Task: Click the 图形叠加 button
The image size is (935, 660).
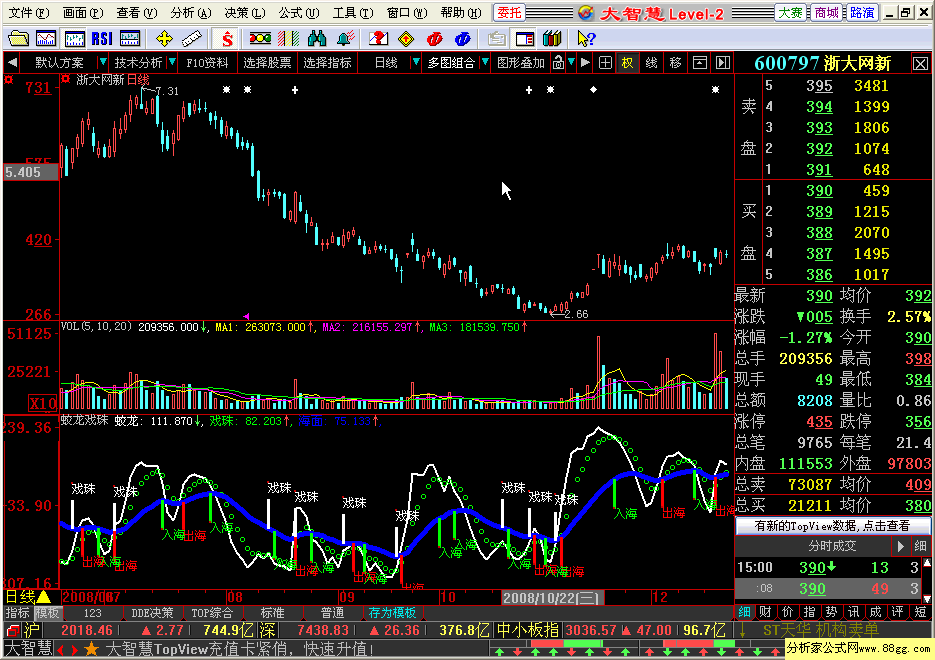Action: [521, 62]
